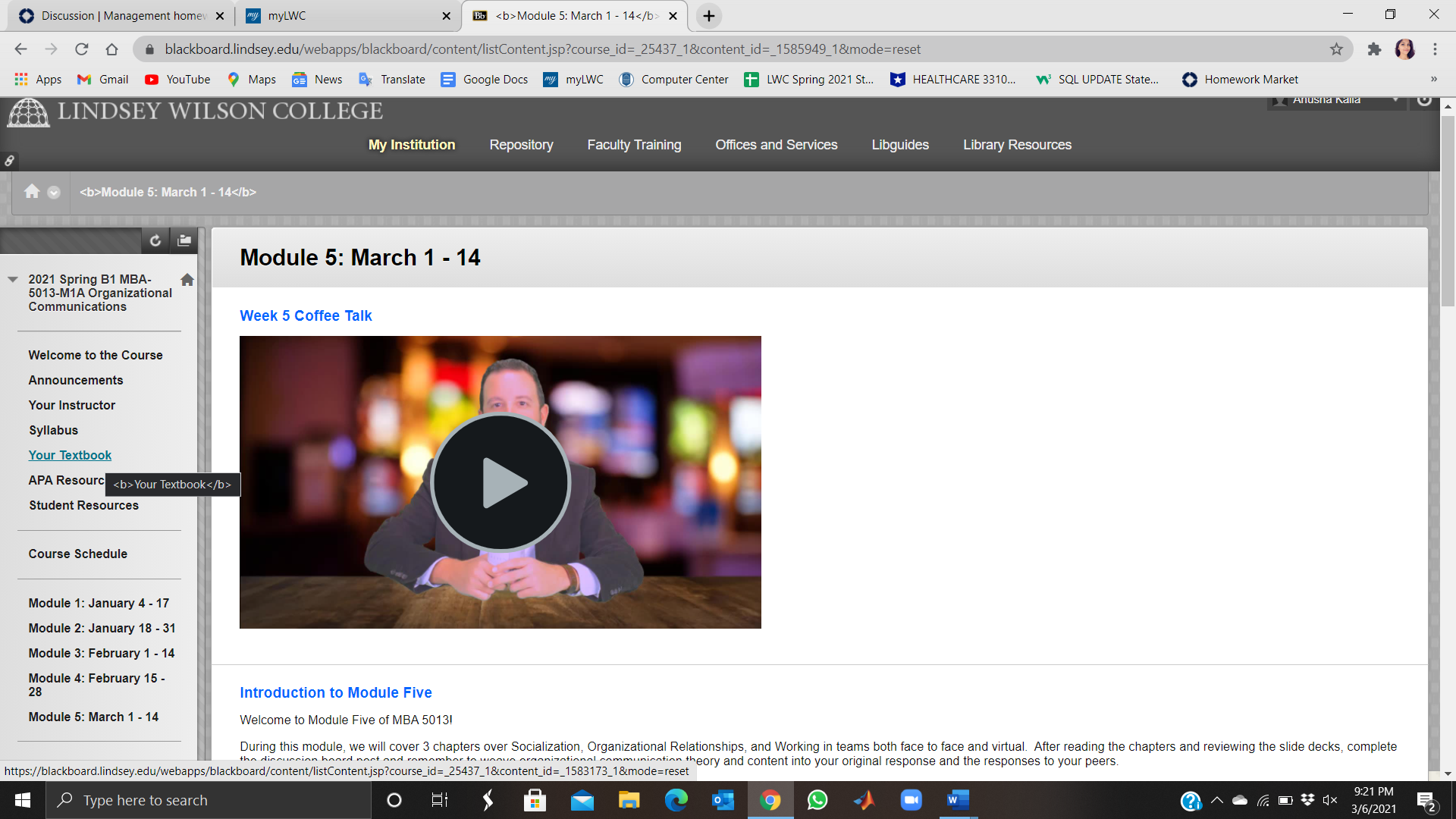The width and height of the screenshot is (1456, 819).
Task: Open Module 4: February 15 - 28
Action: (97, 685)
